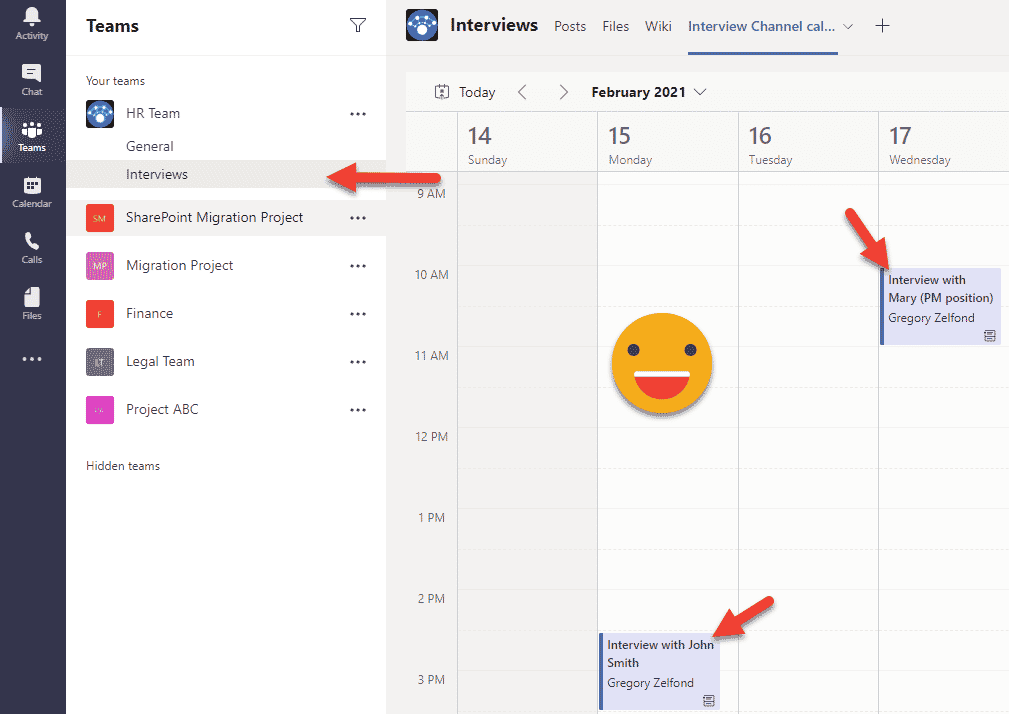Open the Activity feed

point(32,24)
